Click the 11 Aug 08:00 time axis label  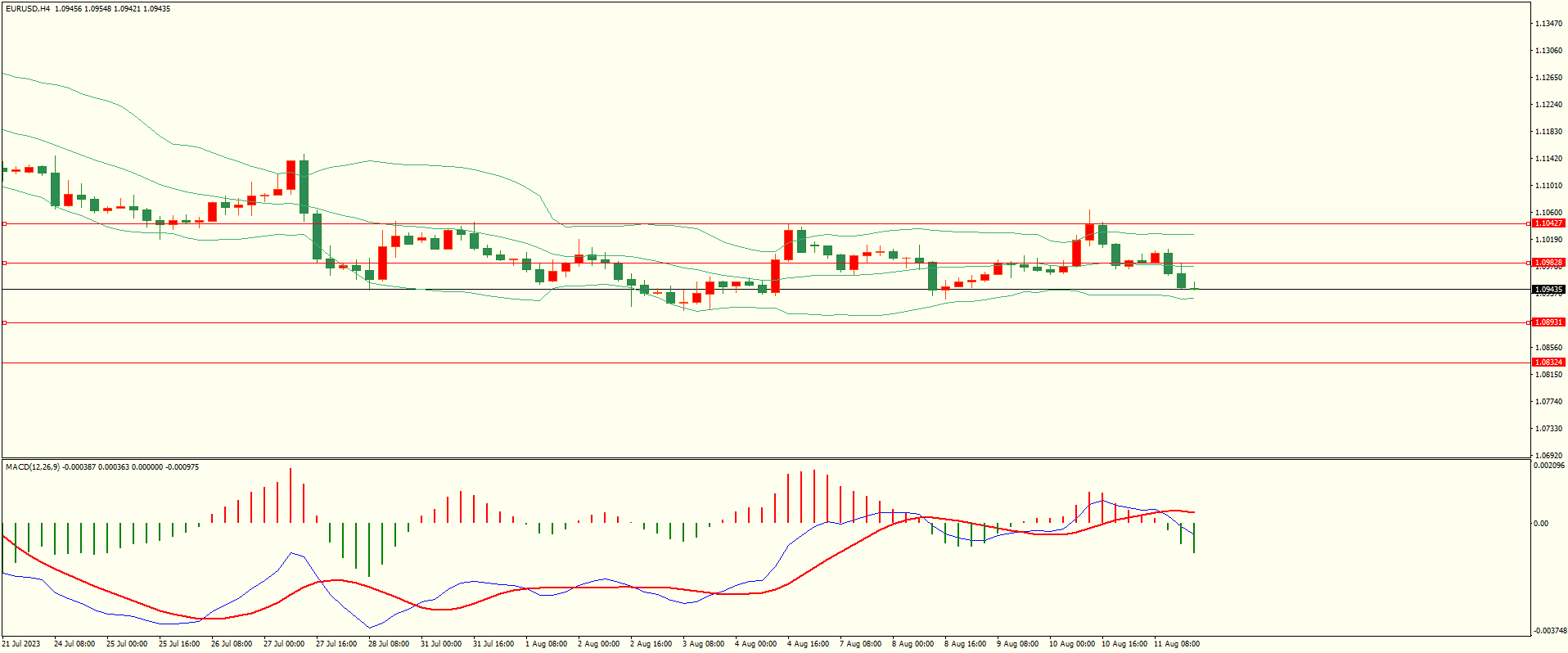(1177, 644)
